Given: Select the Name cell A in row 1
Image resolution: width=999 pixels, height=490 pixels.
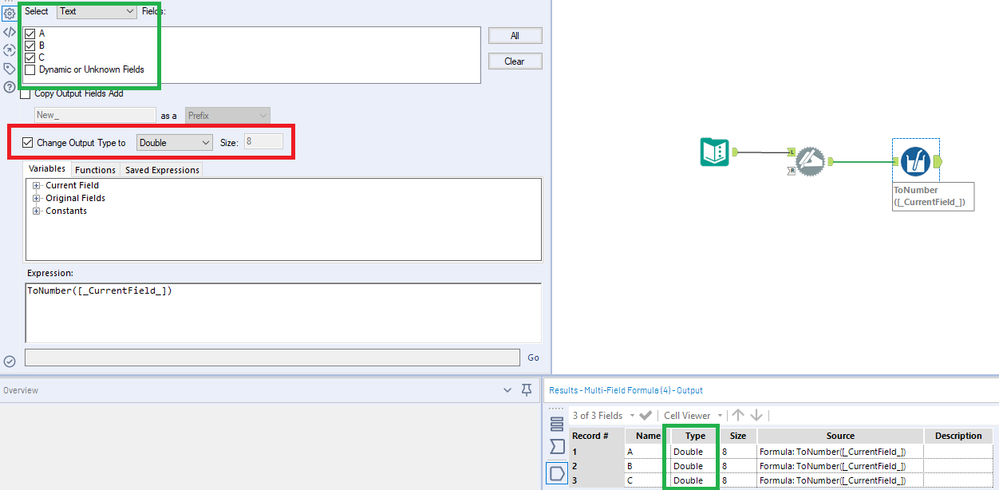Looking at the screenshot, I should click(x=647, y=451).
